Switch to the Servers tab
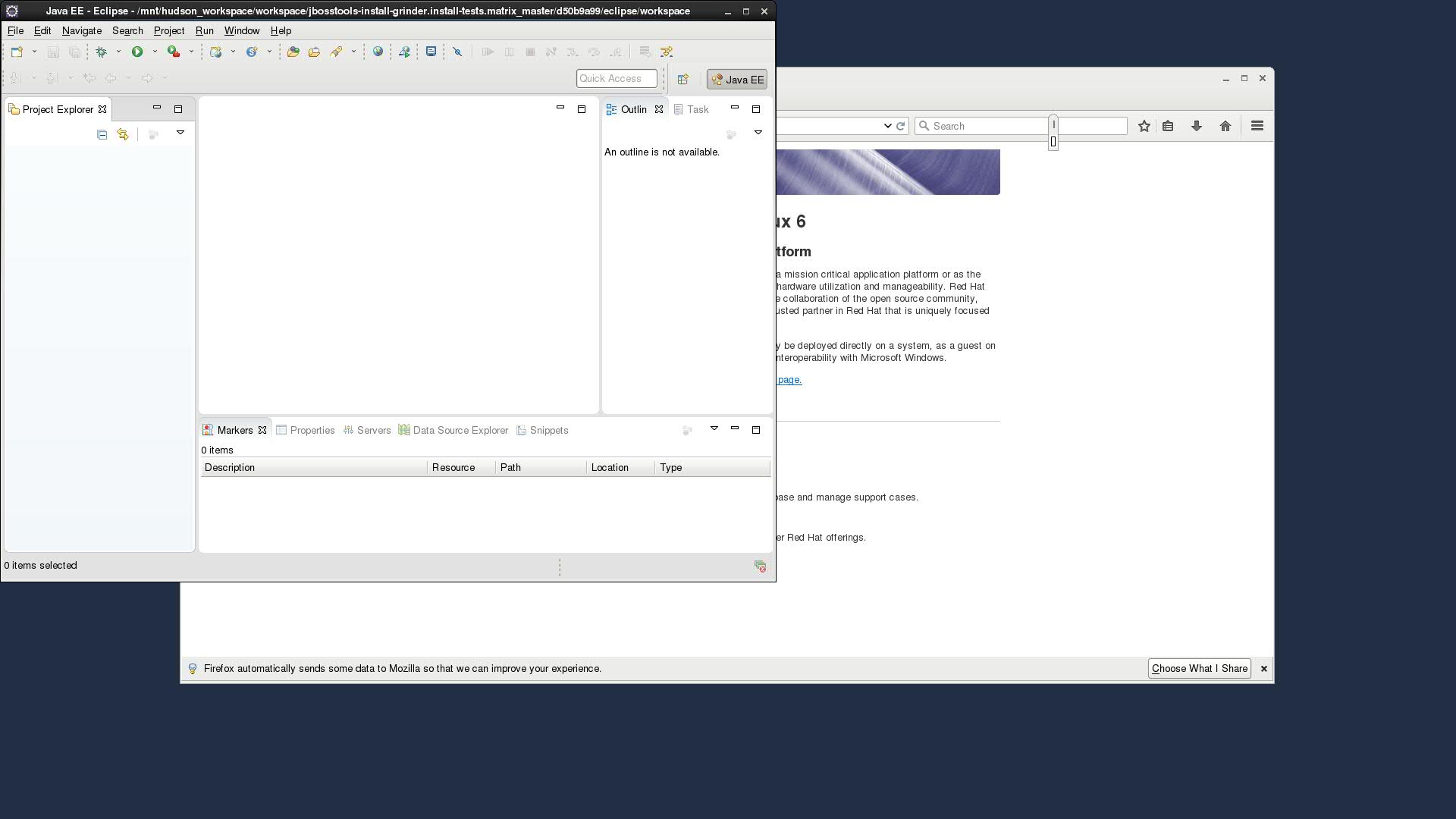 373,430
